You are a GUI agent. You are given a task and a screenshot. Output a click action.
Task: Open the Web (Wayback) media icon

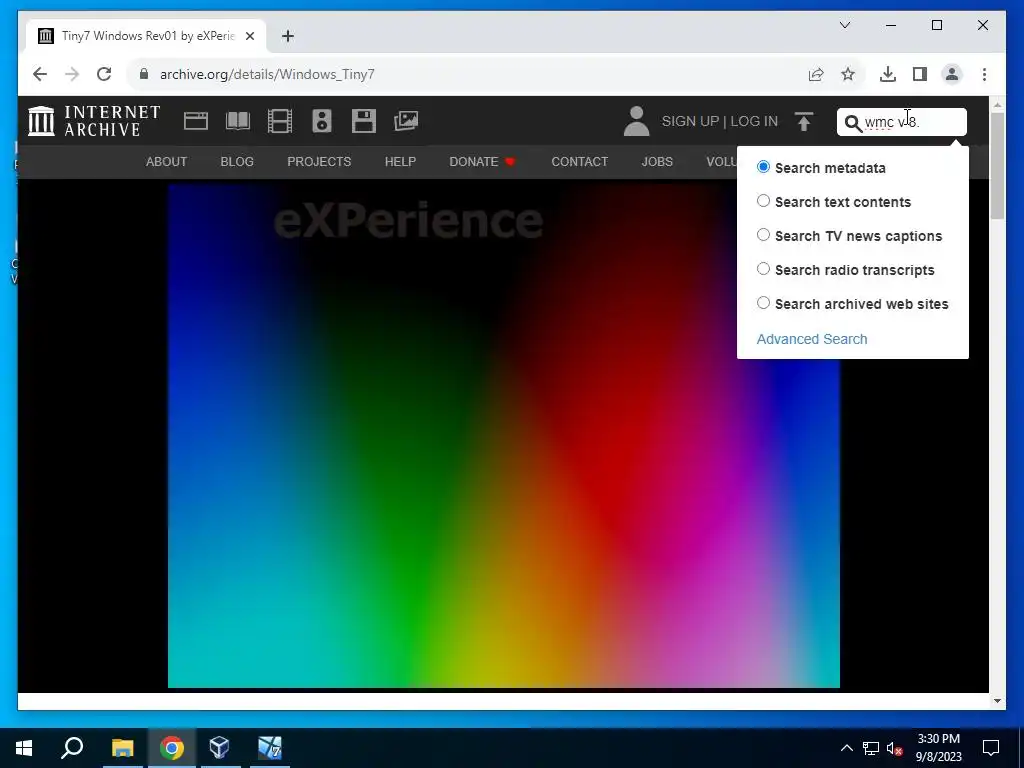[x=196, y=121]
